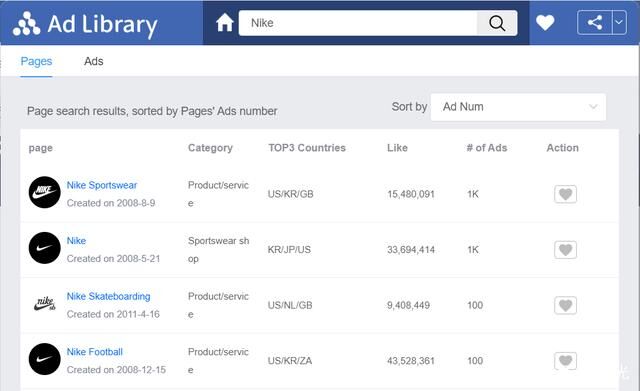Switch to the Ads tab
The image size is (640, 391).
pos(93,61)
